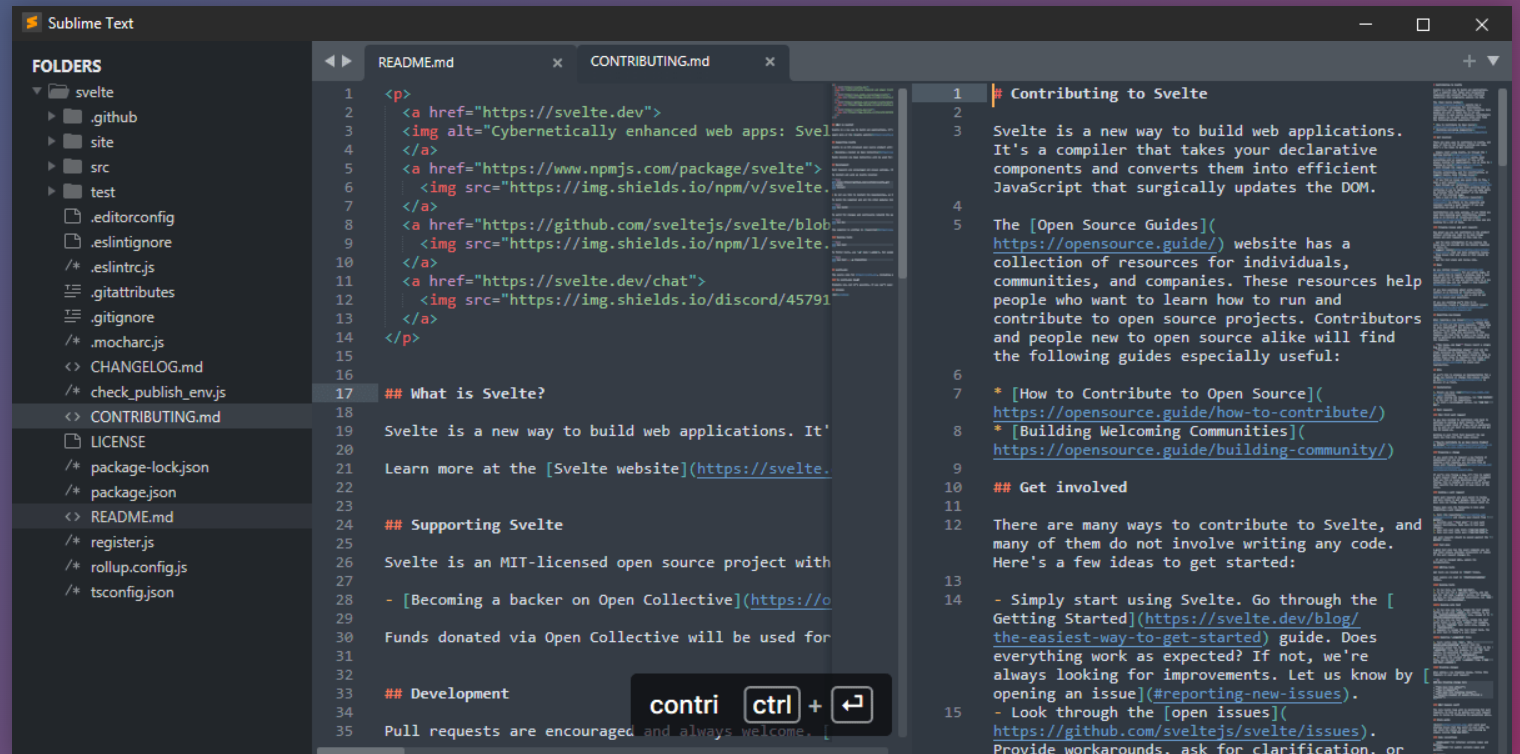Screen dimensions: 1520x754
Task: Close the README.md tab
Action: [558, 62]
